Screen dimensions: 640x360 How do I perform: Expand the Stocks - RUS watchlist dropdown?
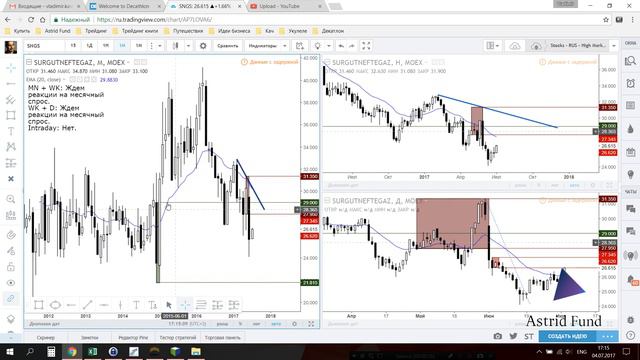coord(613,46)
